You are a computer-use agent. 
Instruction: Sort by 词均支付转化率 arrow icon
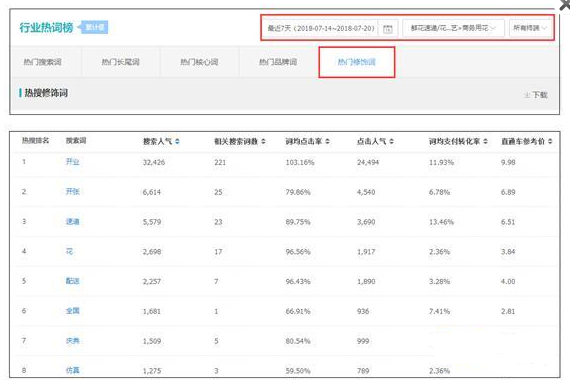click(485, 141)
